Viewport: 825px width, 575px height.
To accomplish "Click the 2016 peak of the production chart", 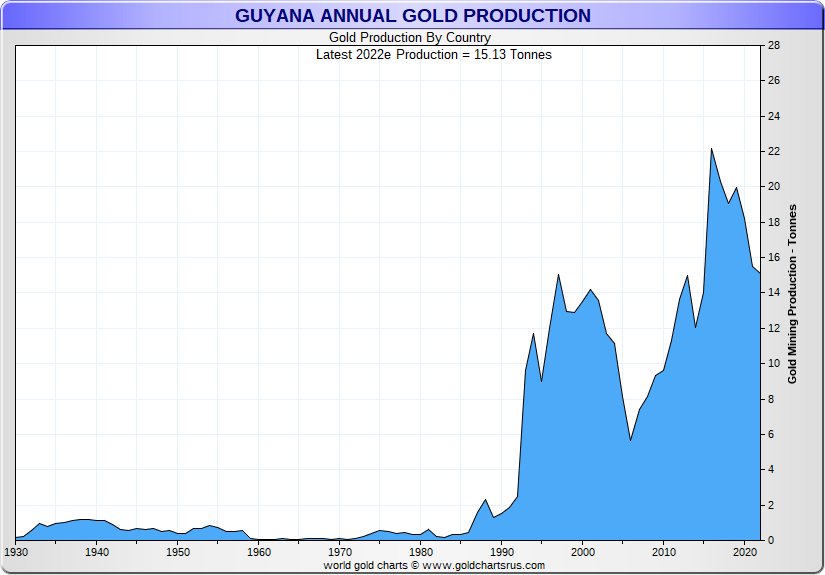I will [711, 149].
